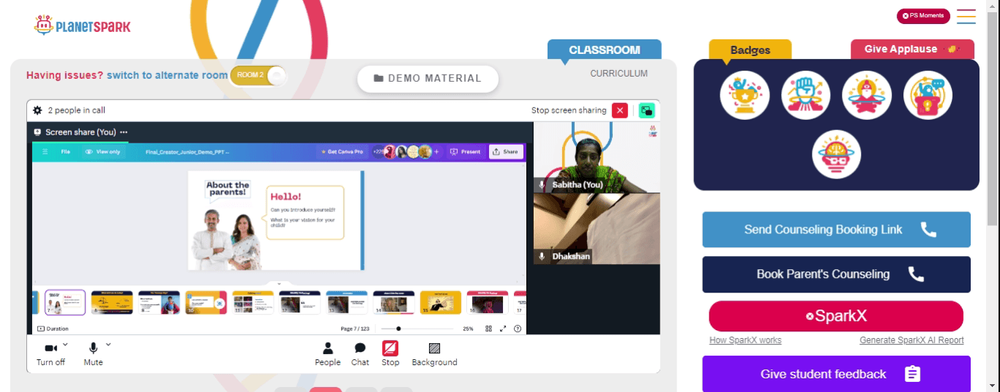This screenshot has height=392, width=1000.
Task: Click Give student feedback button
Action: [836, 374]
